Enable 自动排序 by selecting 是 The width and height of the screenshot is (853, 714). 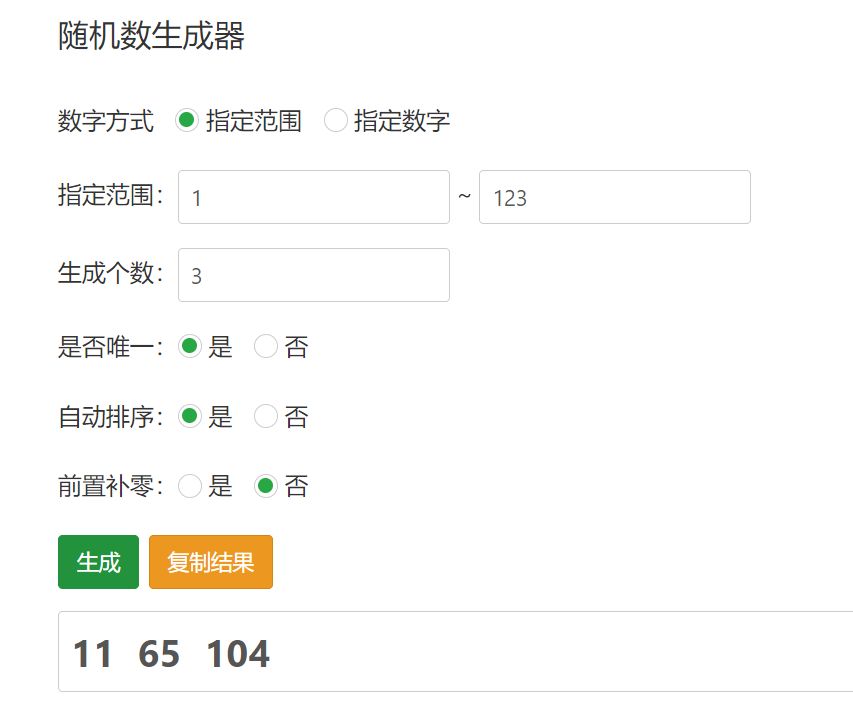(x=189, y=417)
